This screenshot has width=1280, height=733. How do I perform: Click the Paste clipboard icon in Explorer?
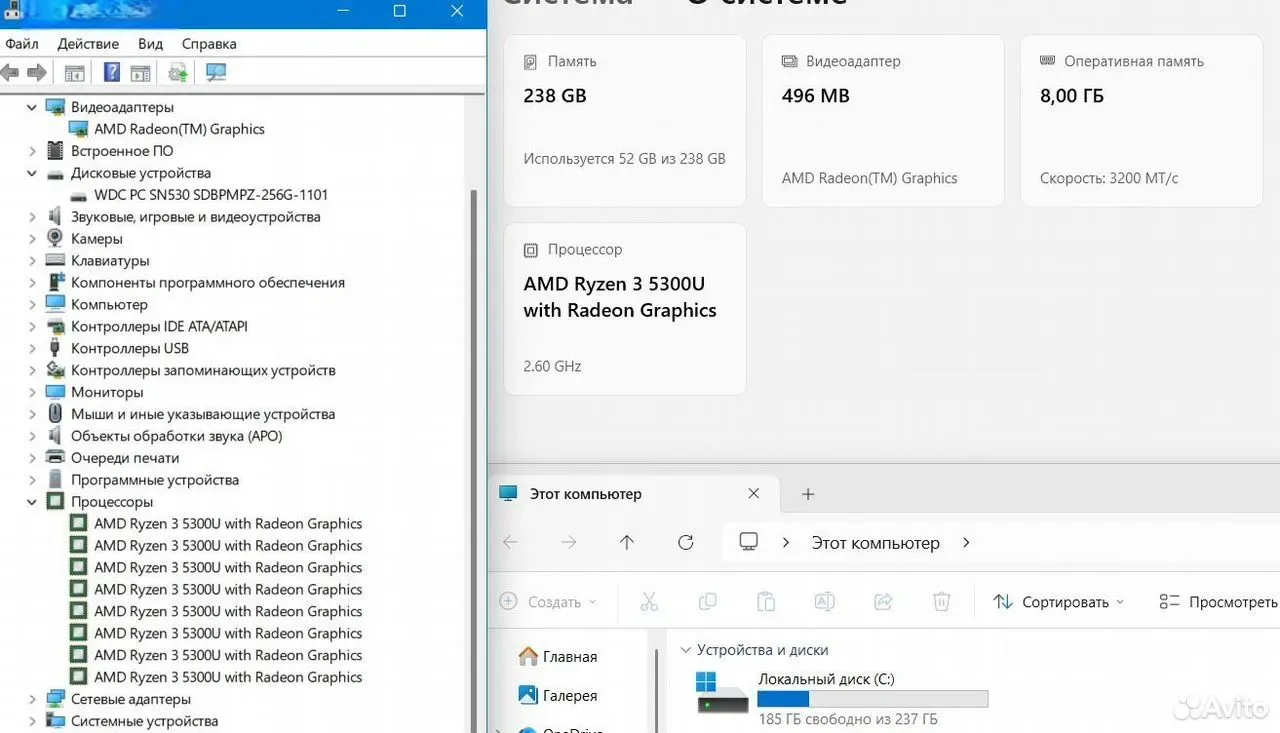766,601
